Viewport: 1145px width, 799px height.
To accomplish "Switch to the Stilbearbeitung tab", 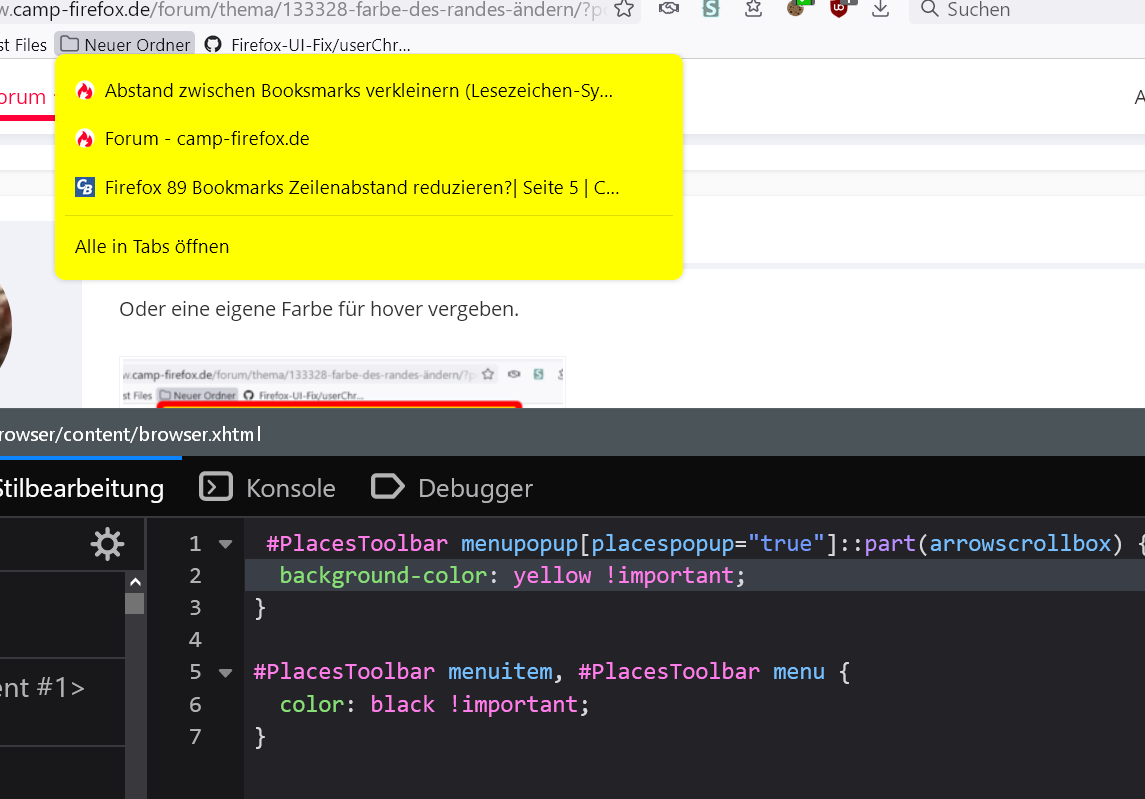I will [80, 488].
